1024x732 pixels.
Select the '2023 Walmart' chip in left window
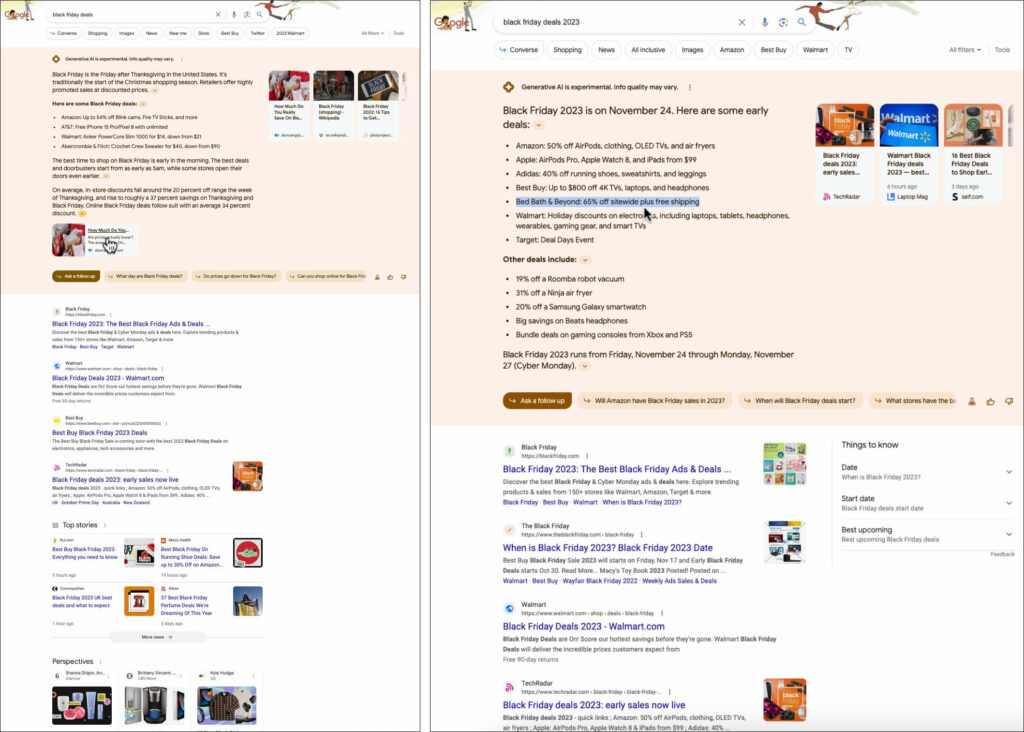click(x=290, y=33)
